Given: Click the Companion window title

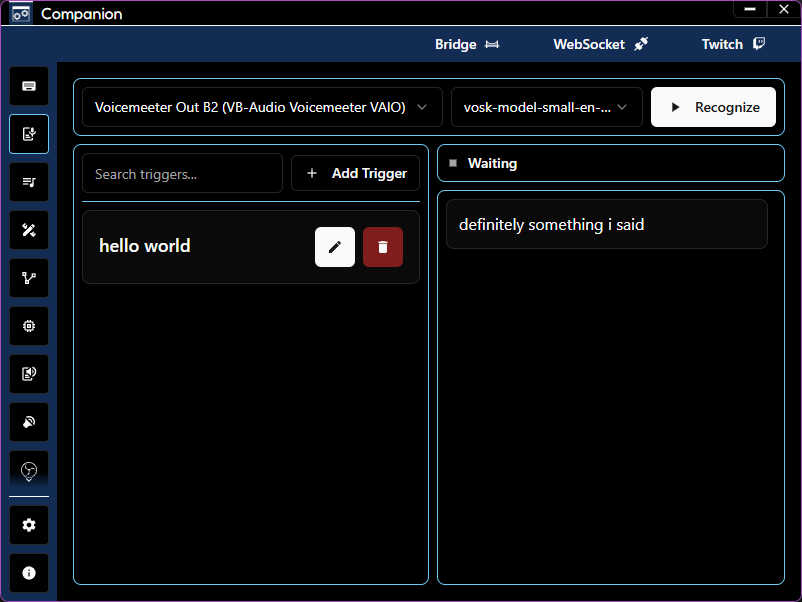Looking at the screenshot, I should click(82, 14).
